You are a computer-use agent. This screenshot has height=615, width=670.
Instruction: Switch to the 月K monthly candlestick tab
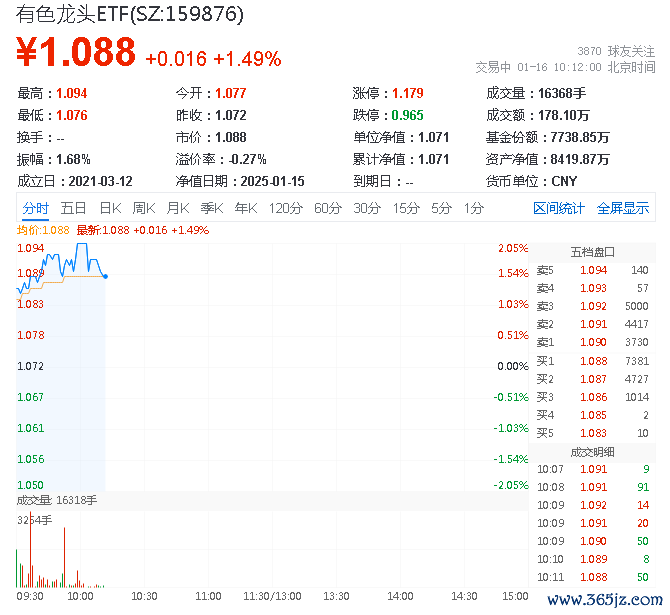(x=178, y=209)
